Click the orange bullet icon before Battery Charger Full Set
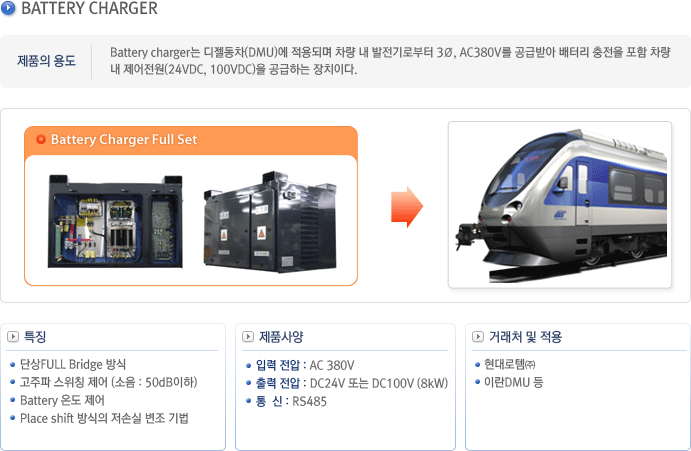The width and height of the screenshot is (691, 451). coord(41,139)
